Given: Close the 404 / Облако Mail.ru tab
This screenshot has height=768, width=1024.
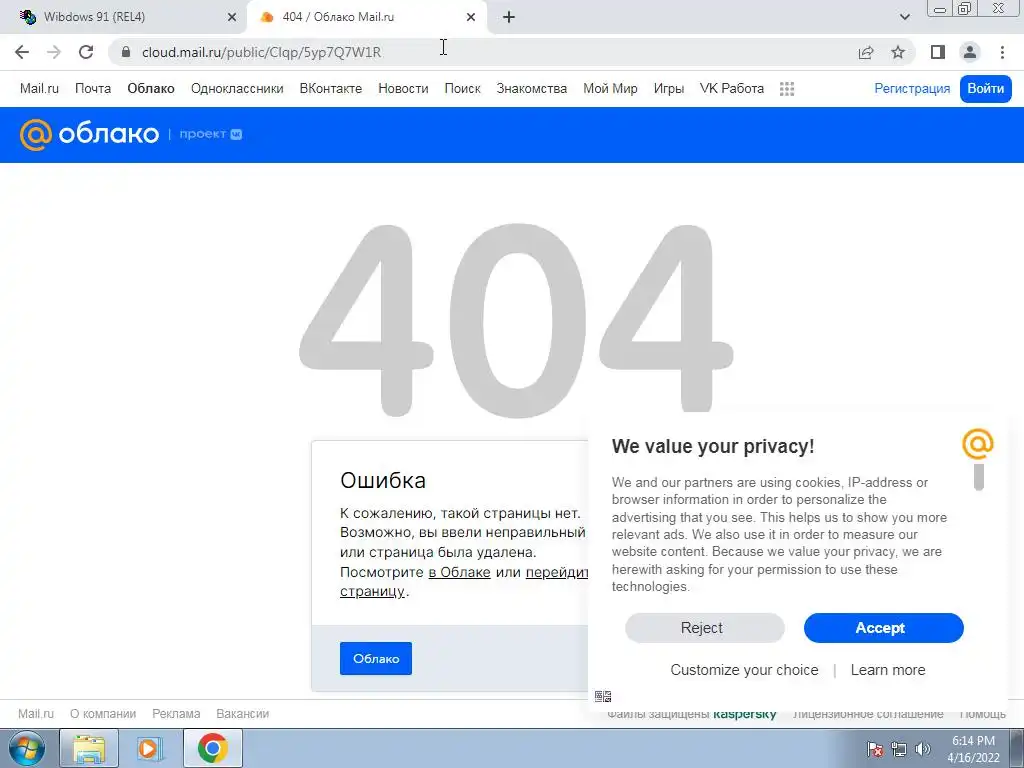Looking at the screenshot, I should 471,18.
